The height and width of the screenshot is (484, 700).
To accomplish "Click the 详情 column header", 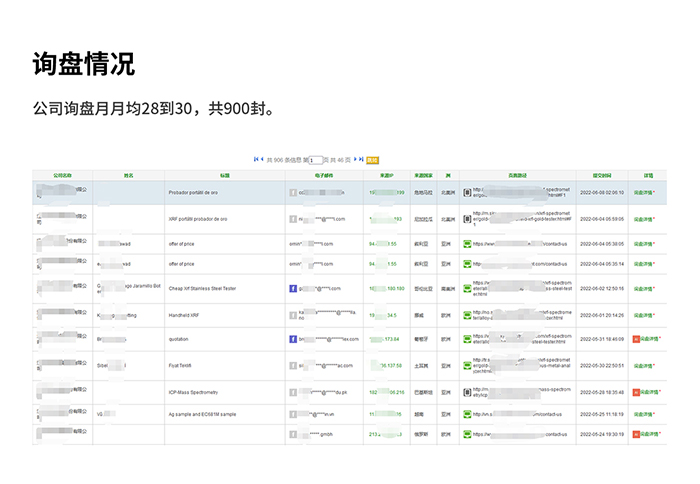I will click(x=648, y=175).
